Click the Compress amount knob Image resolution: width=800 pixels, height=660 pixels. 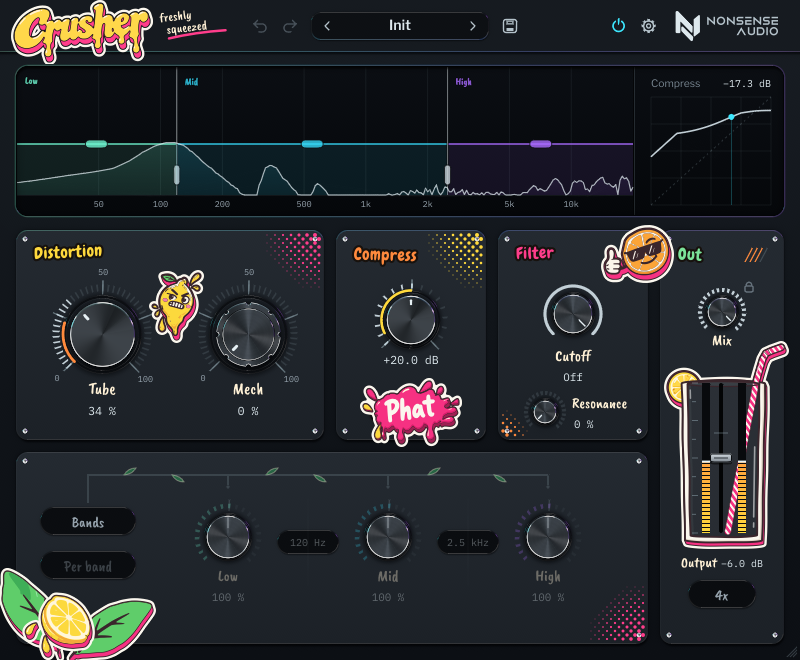411,320
